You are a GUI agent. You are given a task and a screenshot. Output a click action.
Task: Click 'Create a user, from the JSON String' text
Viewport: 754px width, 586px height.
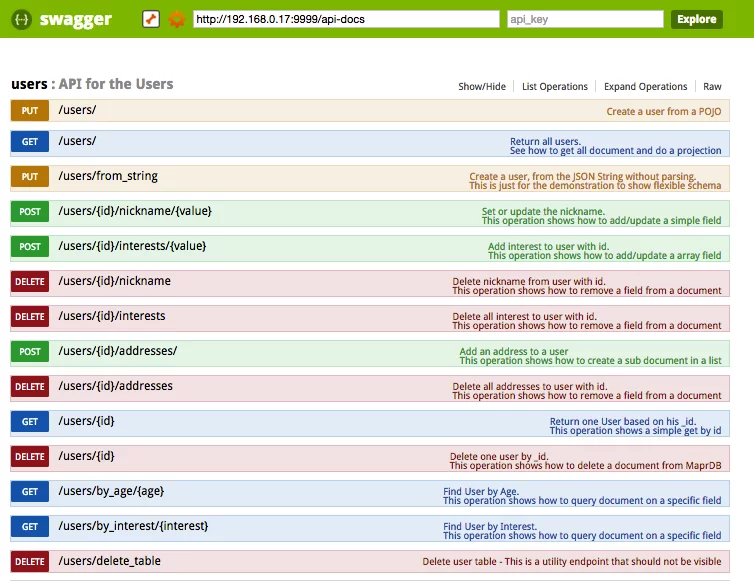[x=582, y=176]
